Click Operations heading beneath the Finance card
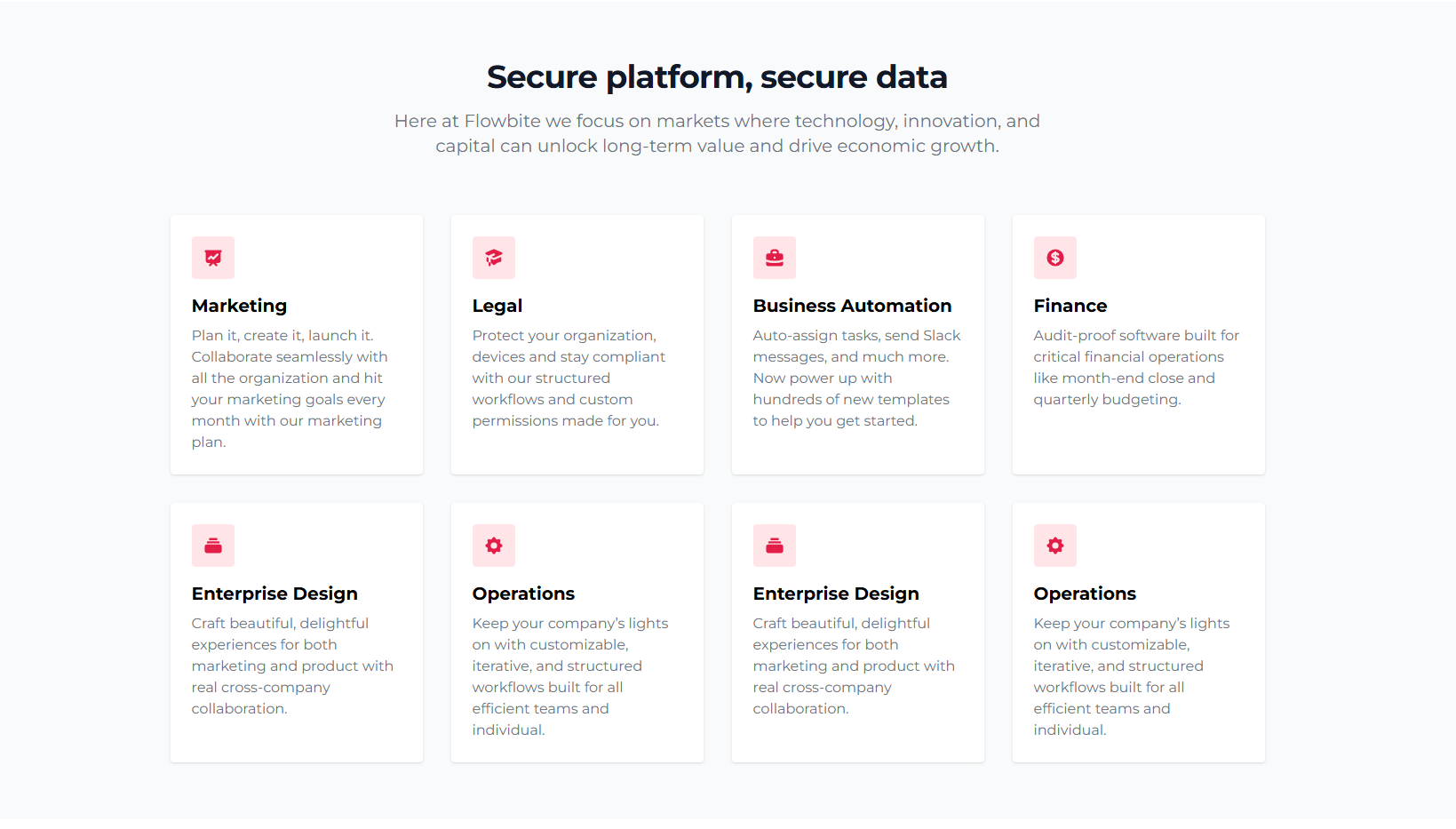Image resolution: width=1456 pixels, height=829 pixels. 1085,594
